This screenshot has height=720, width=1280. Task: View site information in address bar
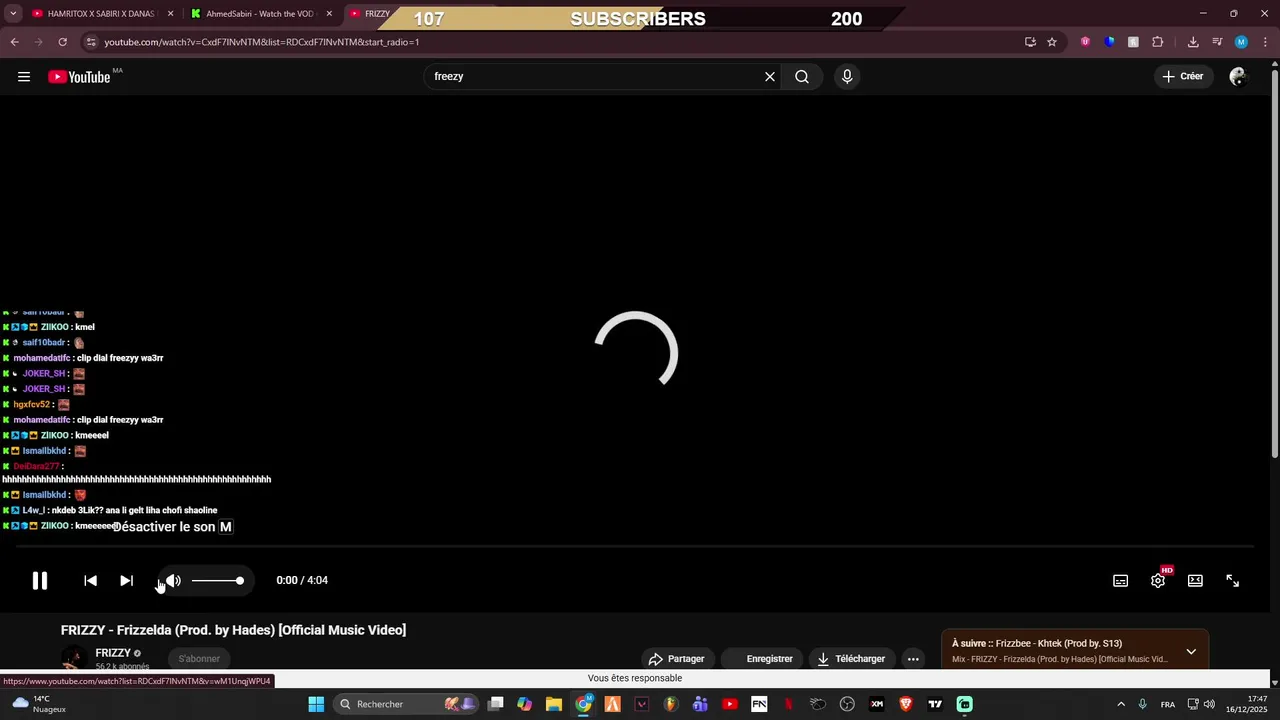91,42
